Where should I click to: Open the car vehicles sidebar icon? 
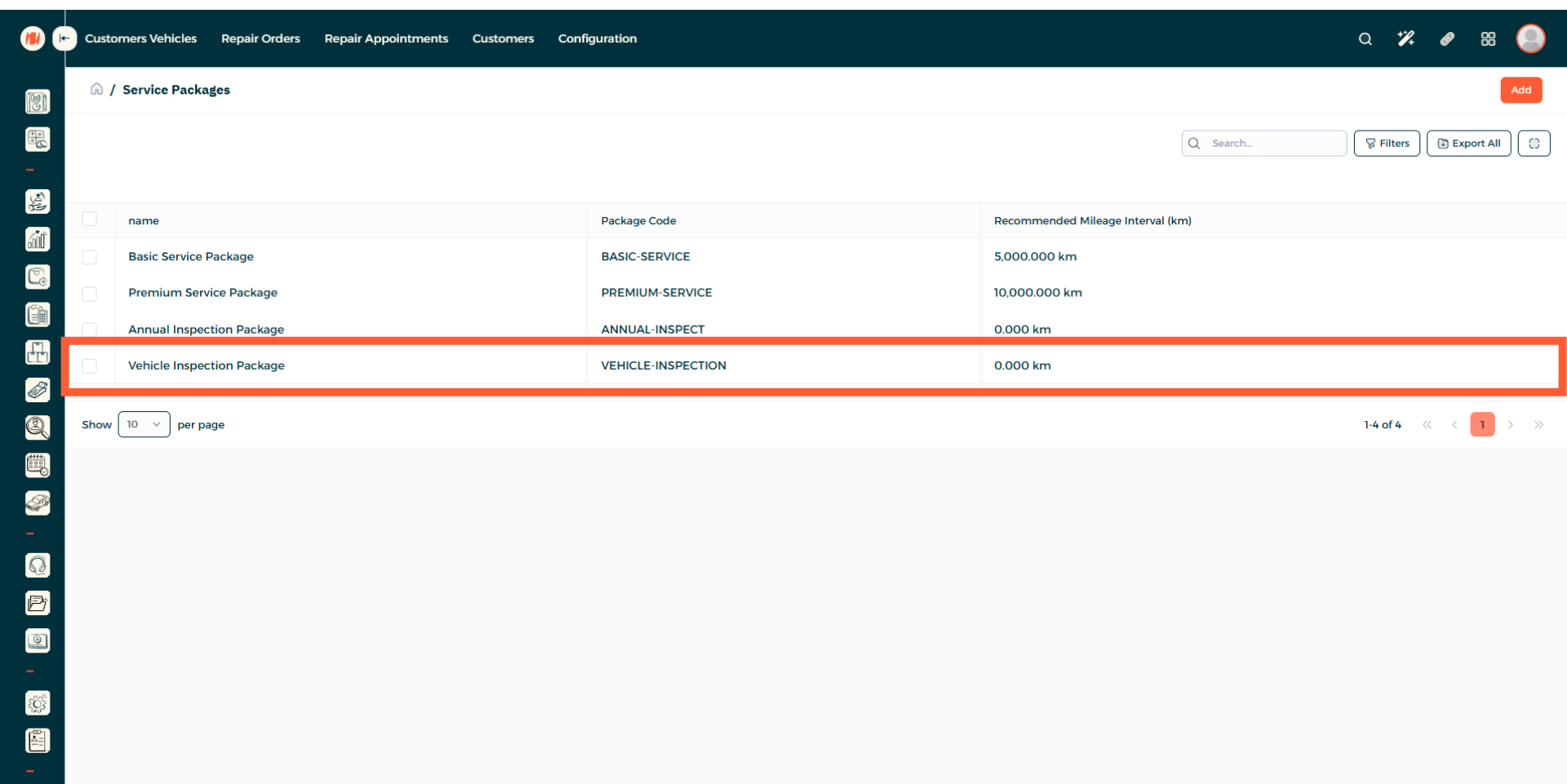(x=38, y=503)
